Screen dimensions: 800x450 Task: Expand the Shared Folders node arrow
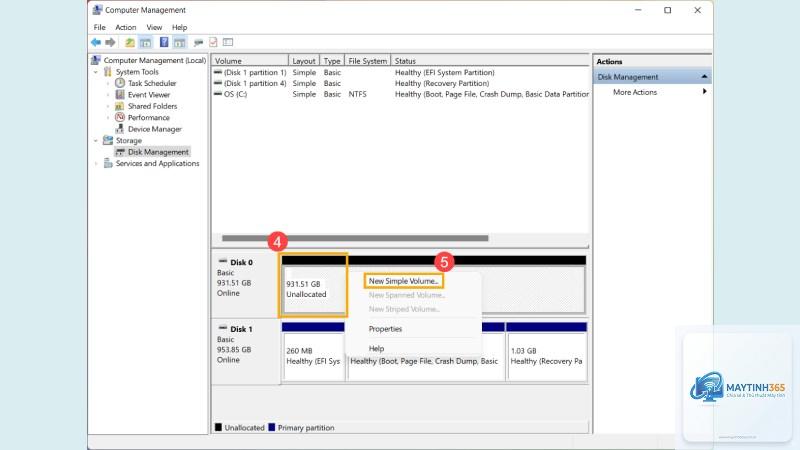tap(108, 106)
